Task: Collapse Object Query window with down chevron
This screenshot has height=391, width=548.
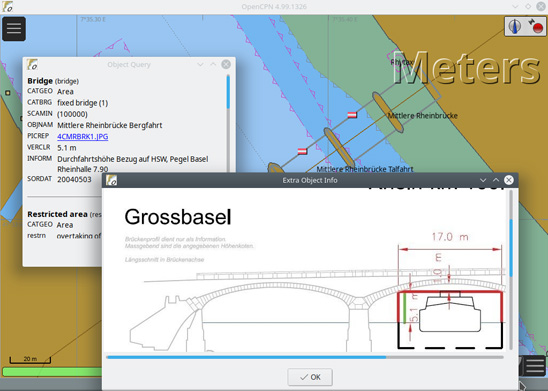Action: click(200, 64)
